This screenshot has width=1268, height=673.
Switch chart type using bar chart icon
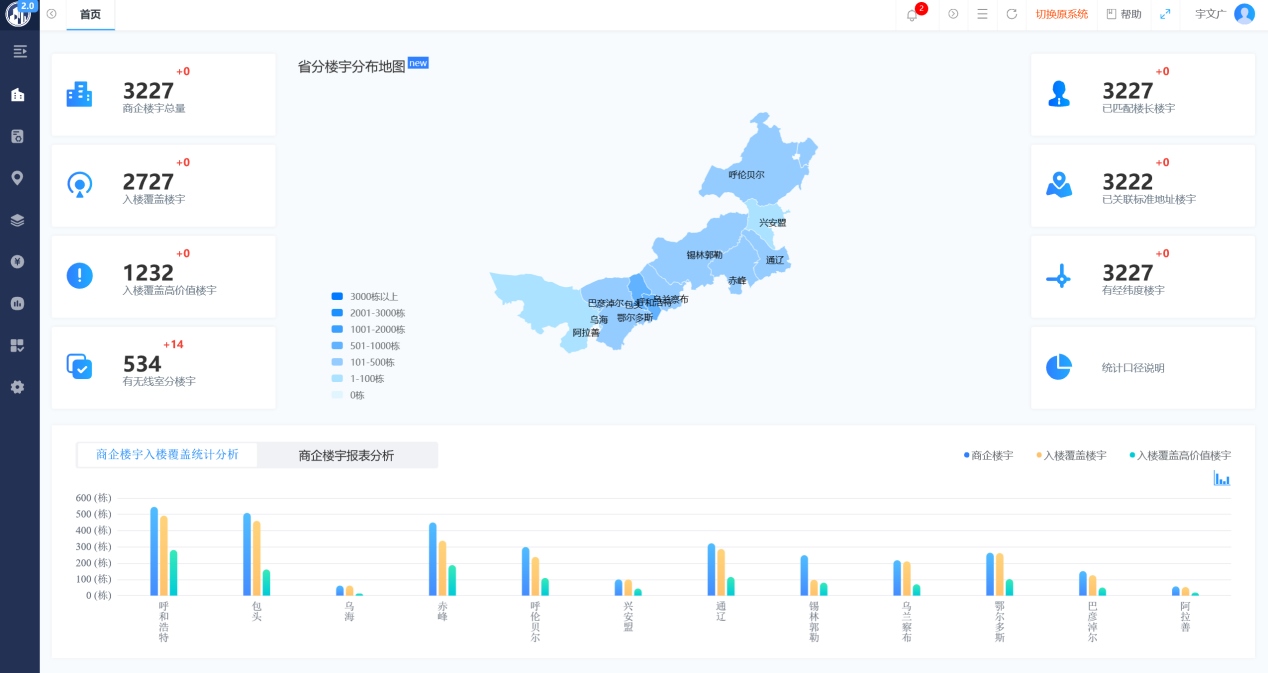click(1221, 479)
